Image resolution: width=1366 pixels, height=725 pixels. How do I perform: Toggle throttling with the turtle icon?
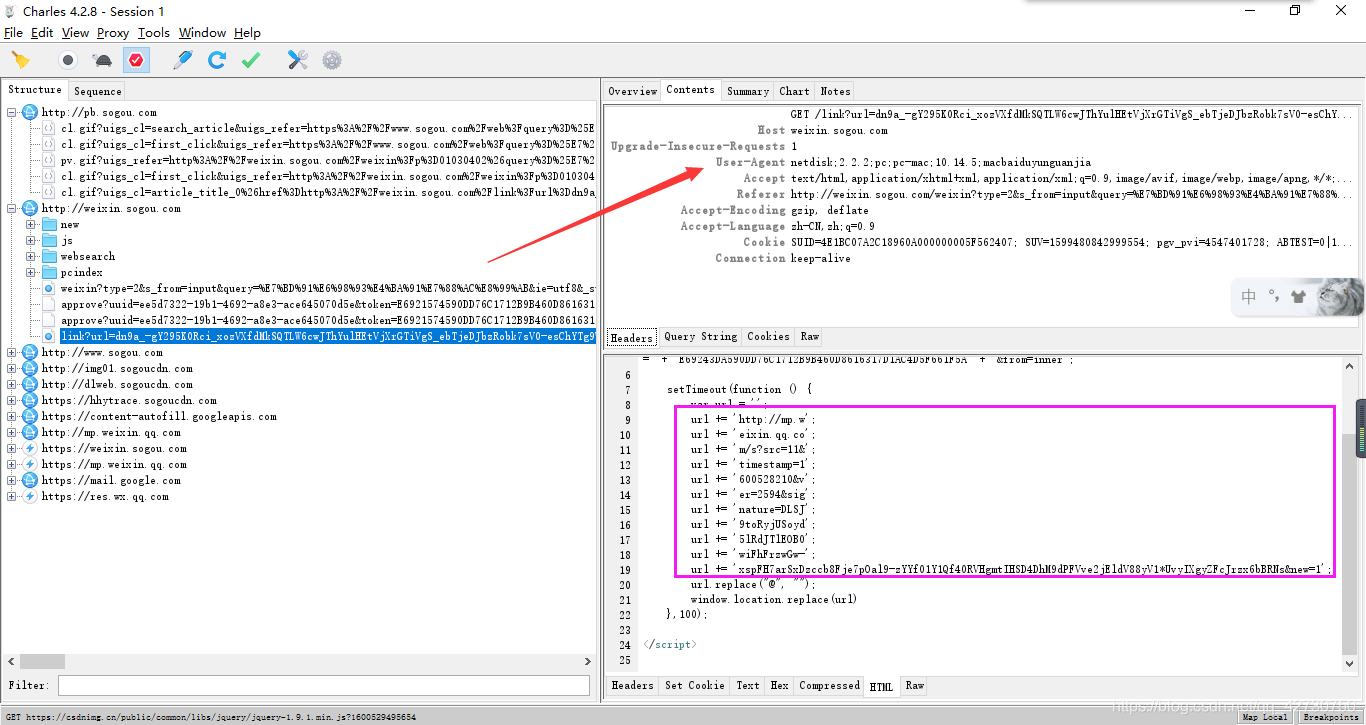[102, 60]
